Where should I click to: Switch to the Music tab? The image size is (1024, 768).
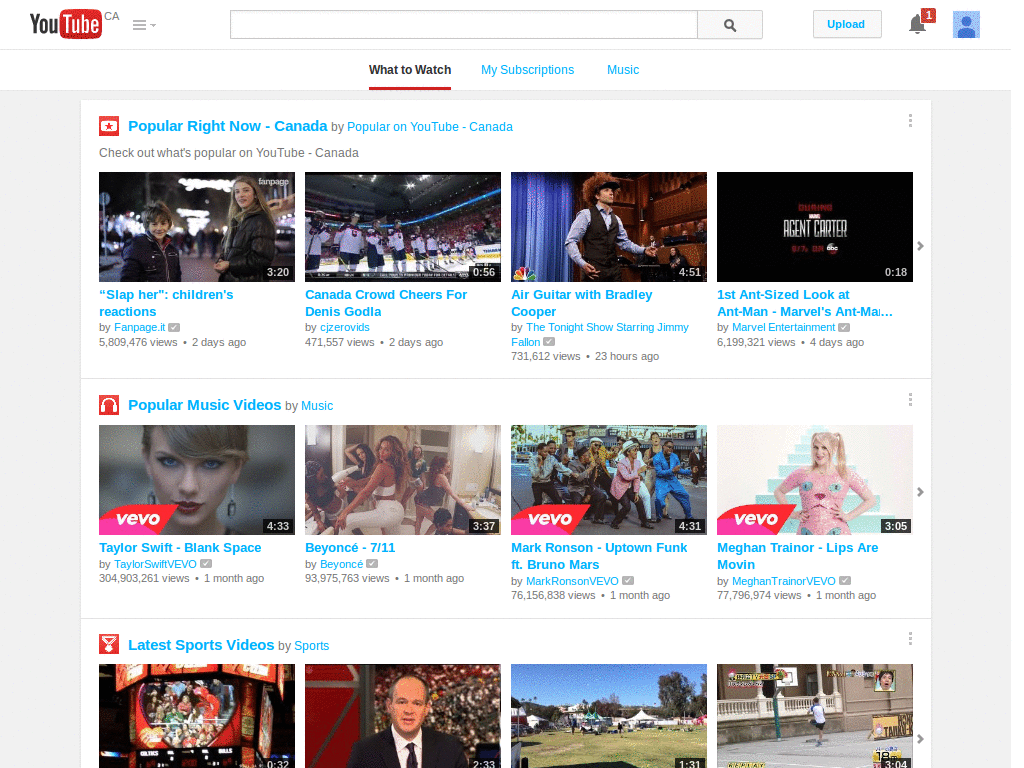pyautogui.click(x=623, y=70)
